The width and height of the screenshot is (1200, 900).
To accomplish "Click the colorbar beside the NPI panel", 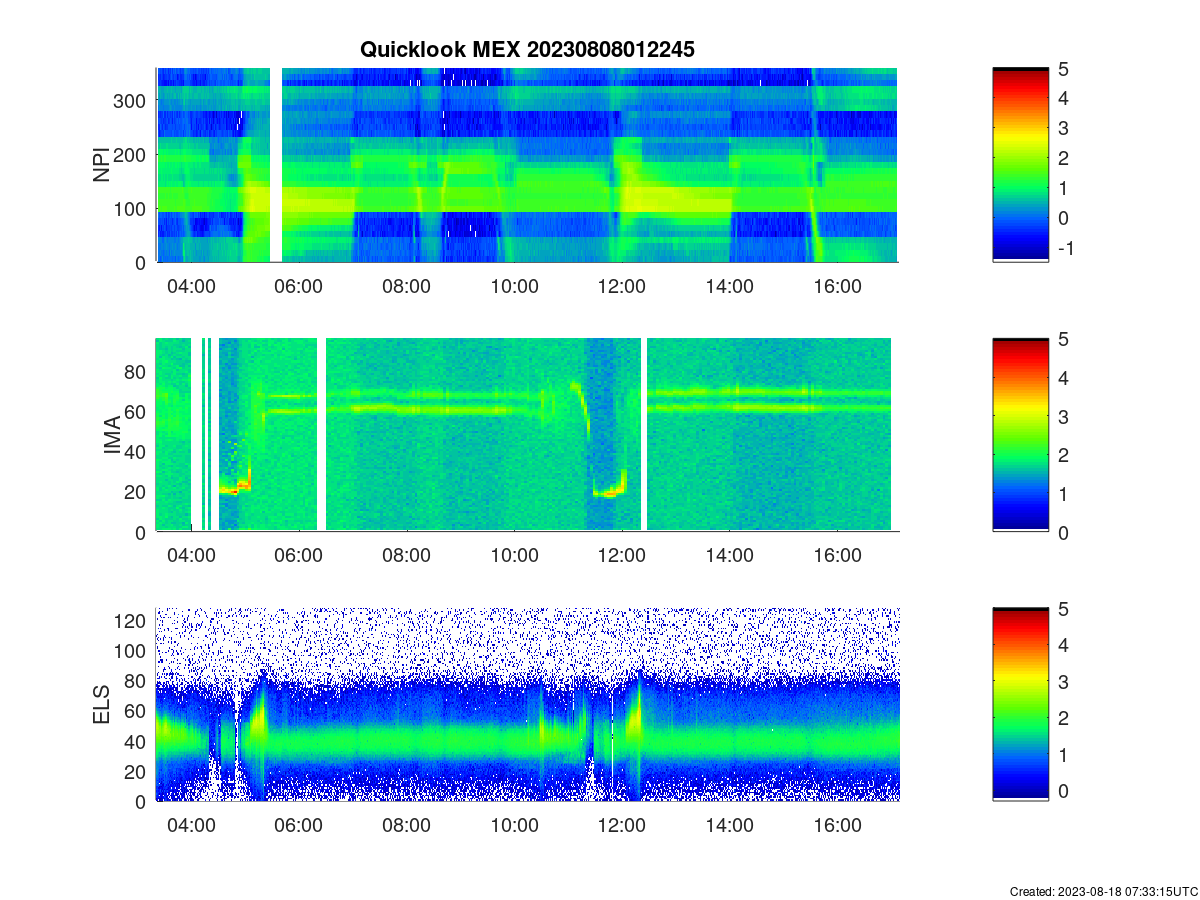I will tap(1020, 165).
